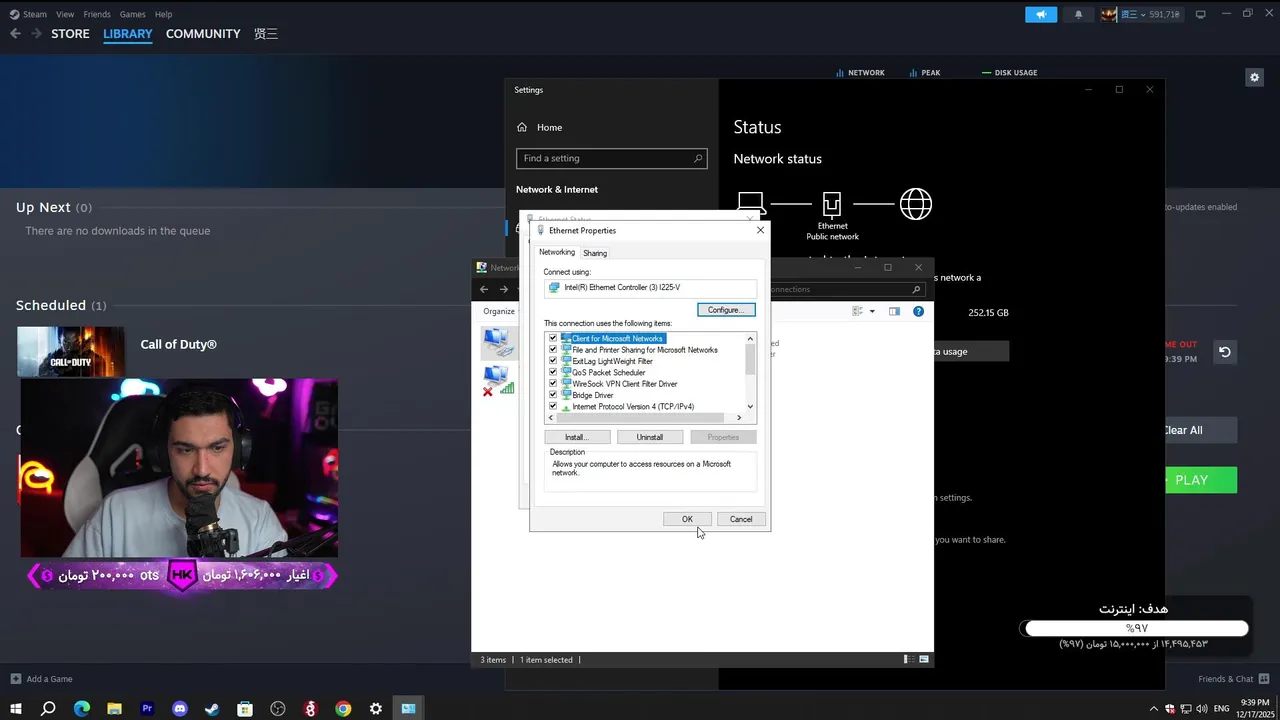Click the items list vertical scrollbar
Viewport: 1280px width, 720px height.
(x=751, y=372)
